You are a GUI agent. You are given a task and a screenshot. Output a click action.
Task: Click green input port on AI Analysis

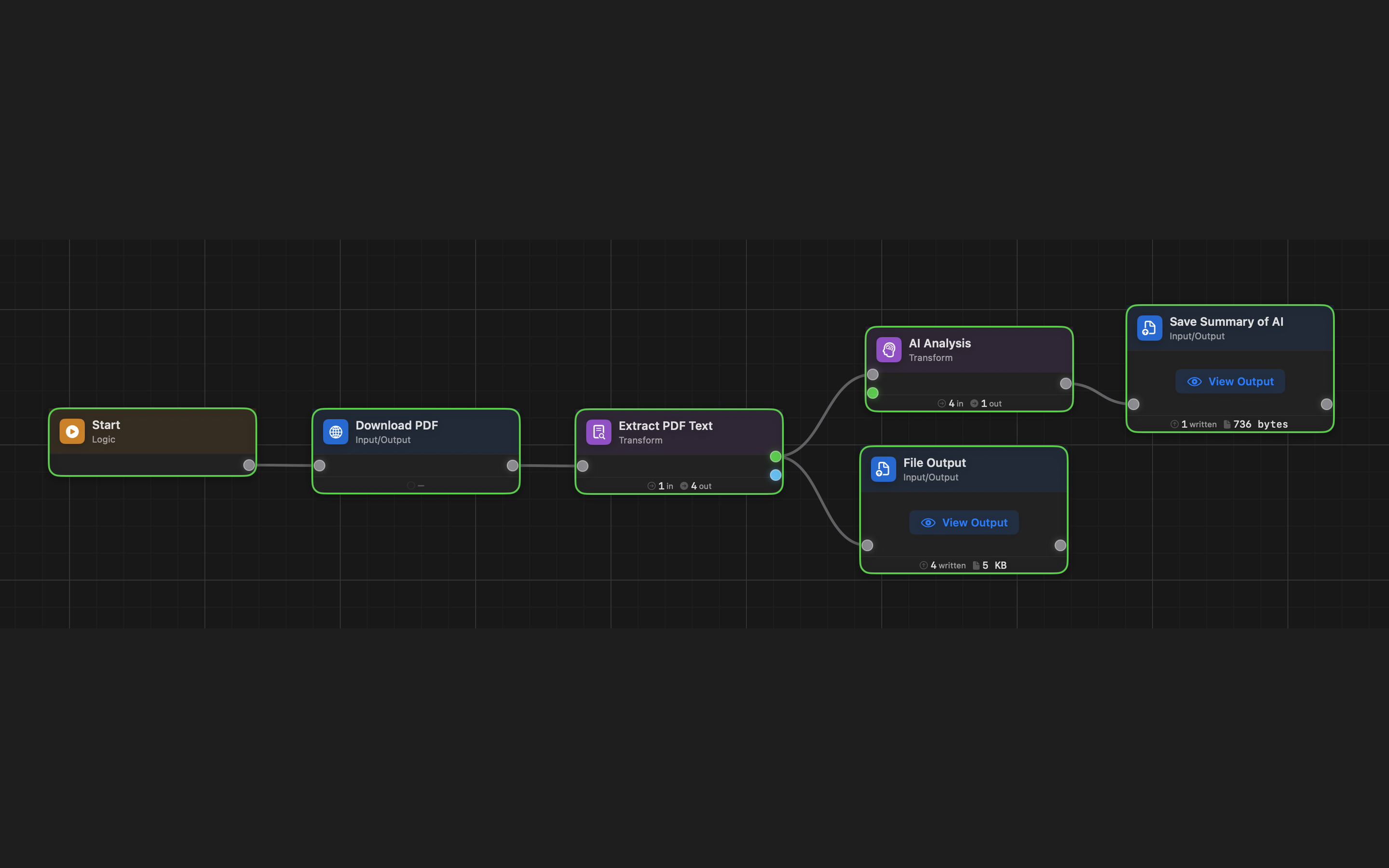click(x=872, y=393)
